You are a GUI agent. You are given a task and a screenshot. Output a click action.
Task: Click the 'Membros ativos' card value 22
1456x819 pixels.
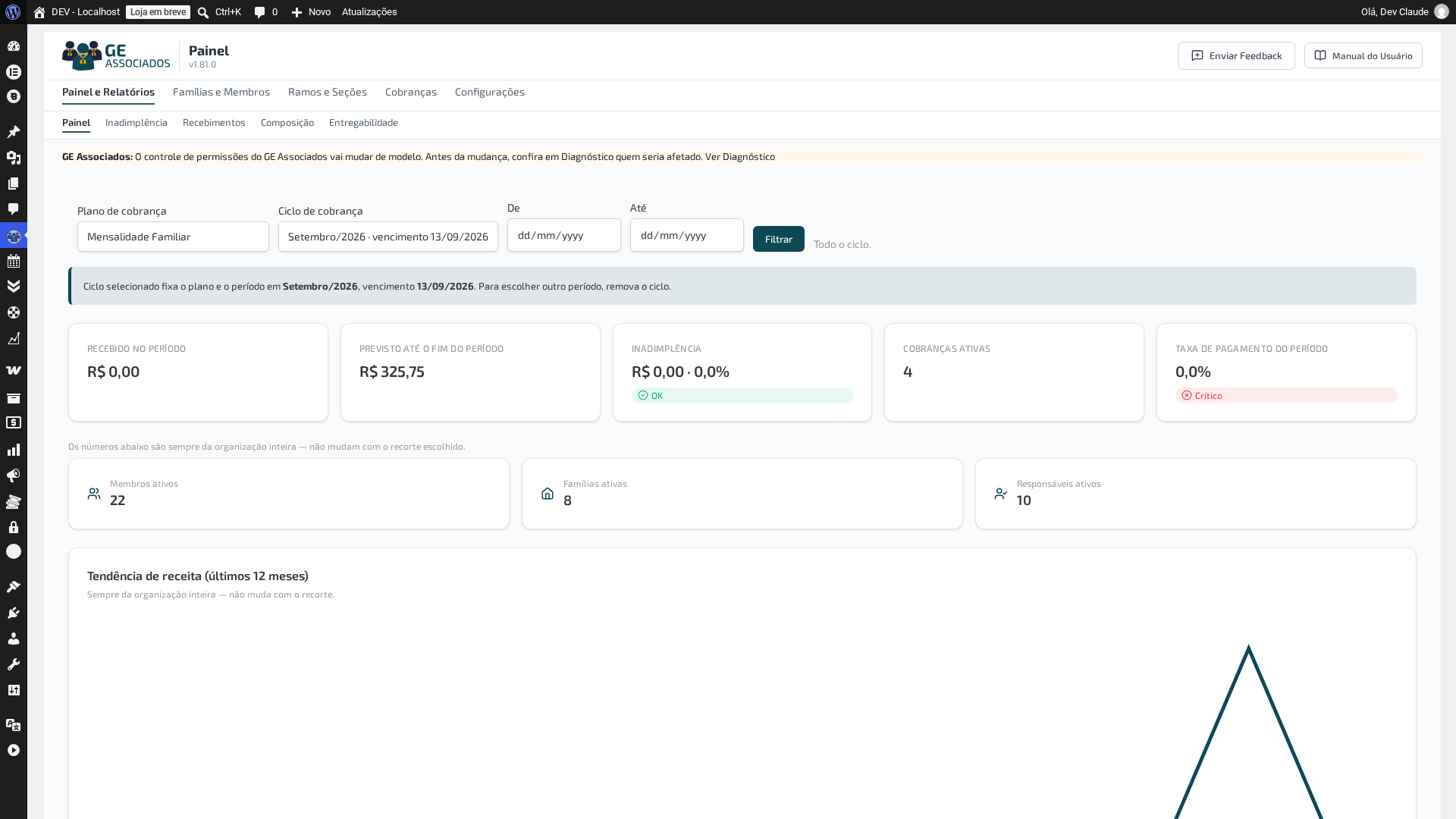click(118, 500)
